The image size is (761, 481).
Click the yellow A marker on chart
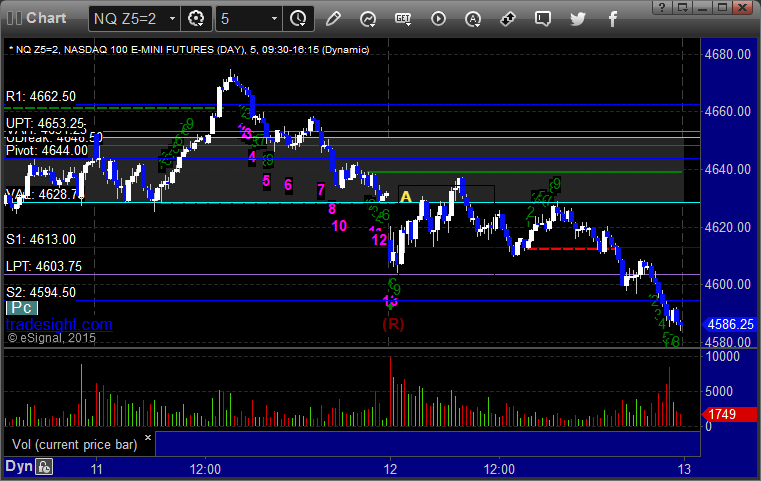tap(406, 197)
